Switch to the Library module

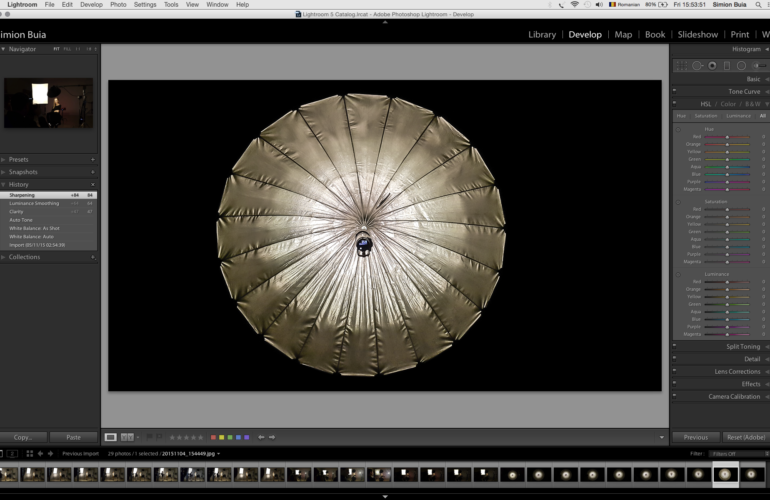click(542, 34)
